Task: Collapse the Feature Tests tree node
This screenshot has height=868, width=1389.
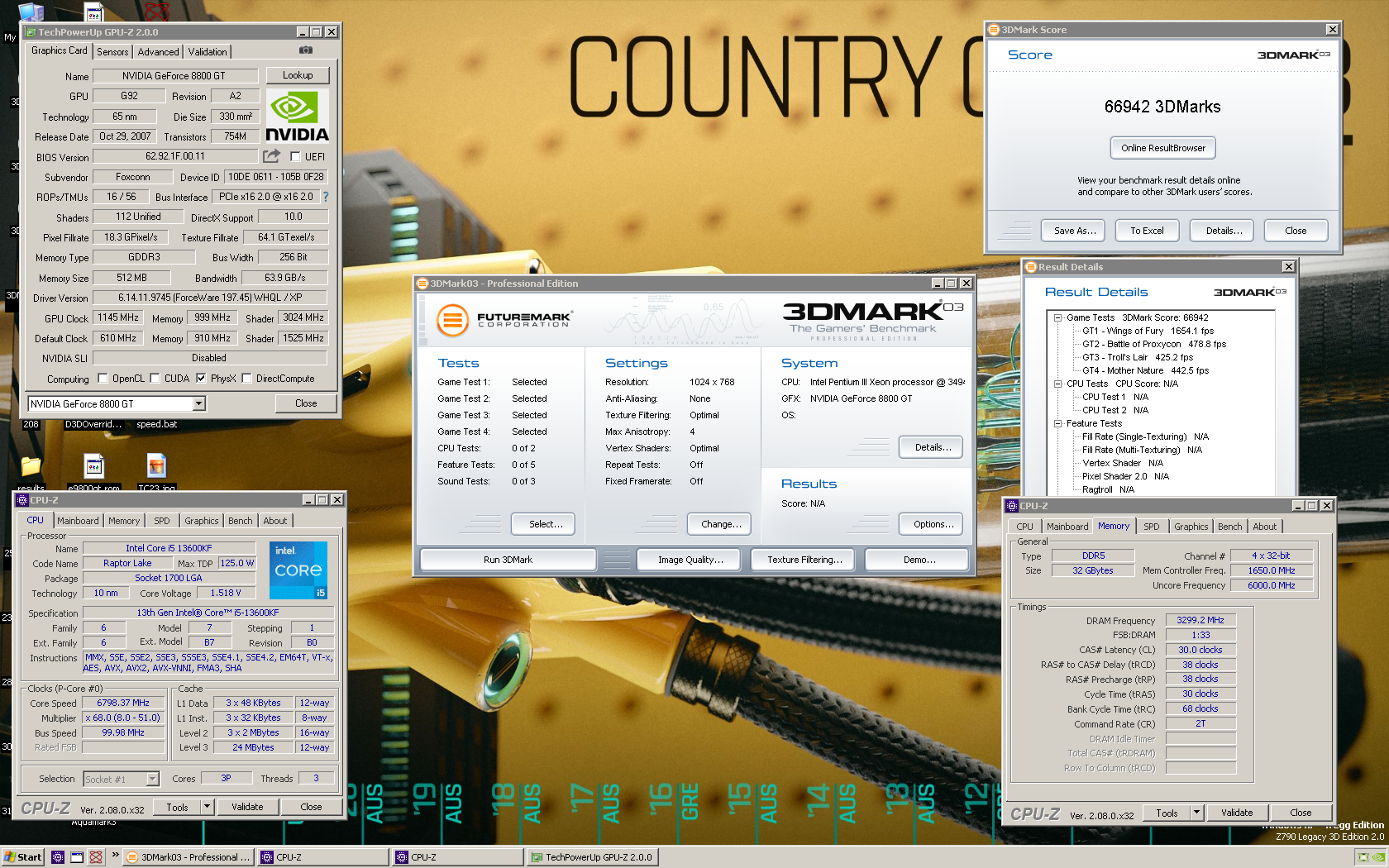Action: point(1057,423)
